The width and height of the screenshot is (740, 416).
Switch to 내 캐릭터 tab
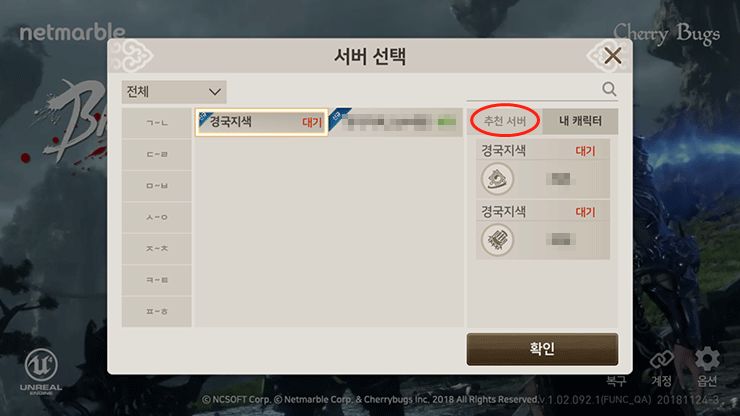pos(580,121)
